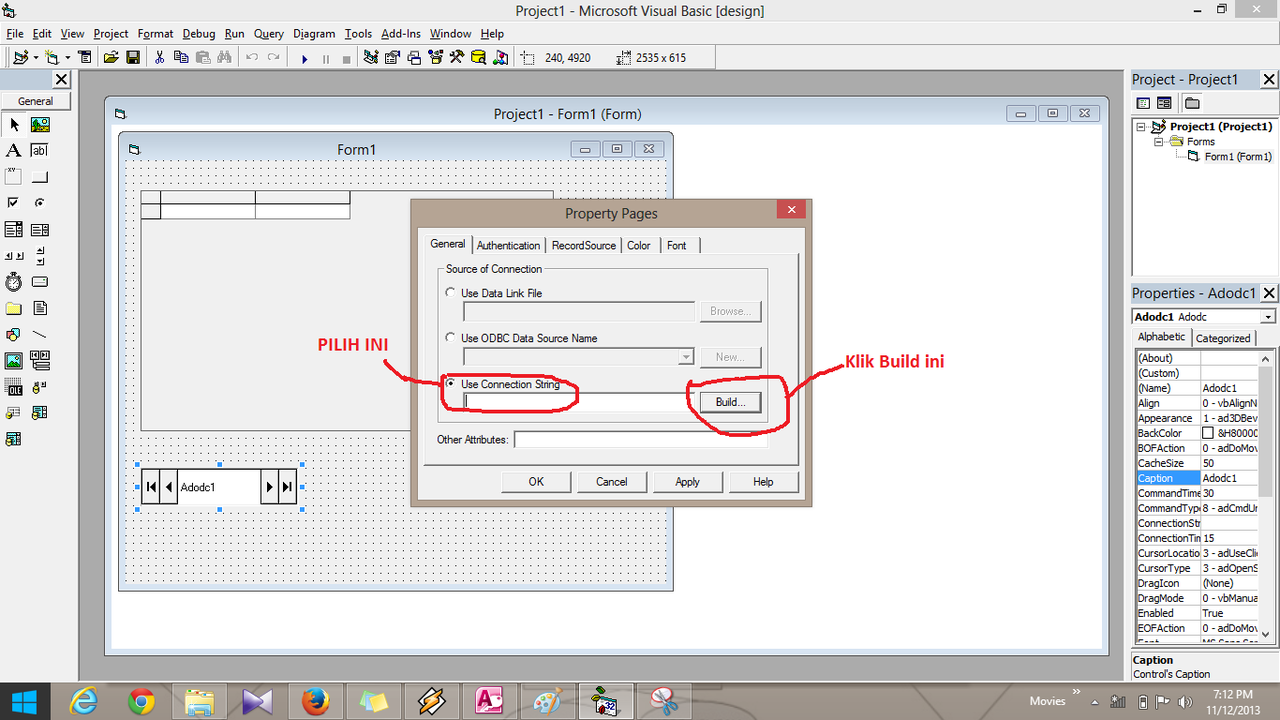Move to next record on Adodc1 control
The width and height of the screenshot is (1280, 720).
point(269,487)
